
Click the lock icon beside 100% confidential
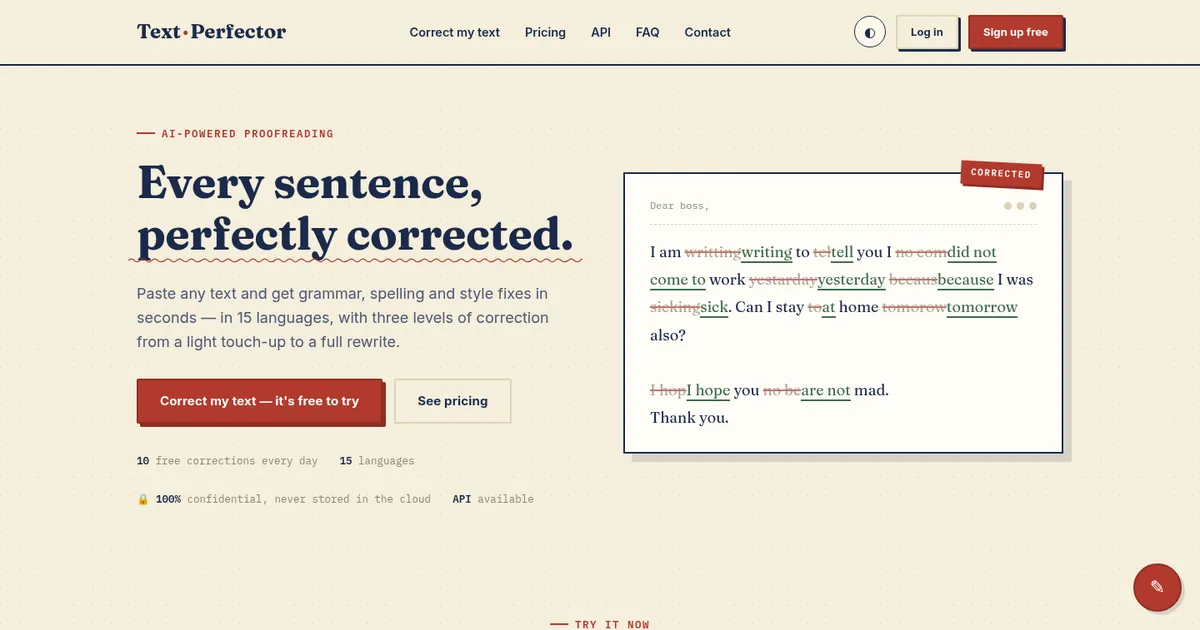click(x=143, y=499)
